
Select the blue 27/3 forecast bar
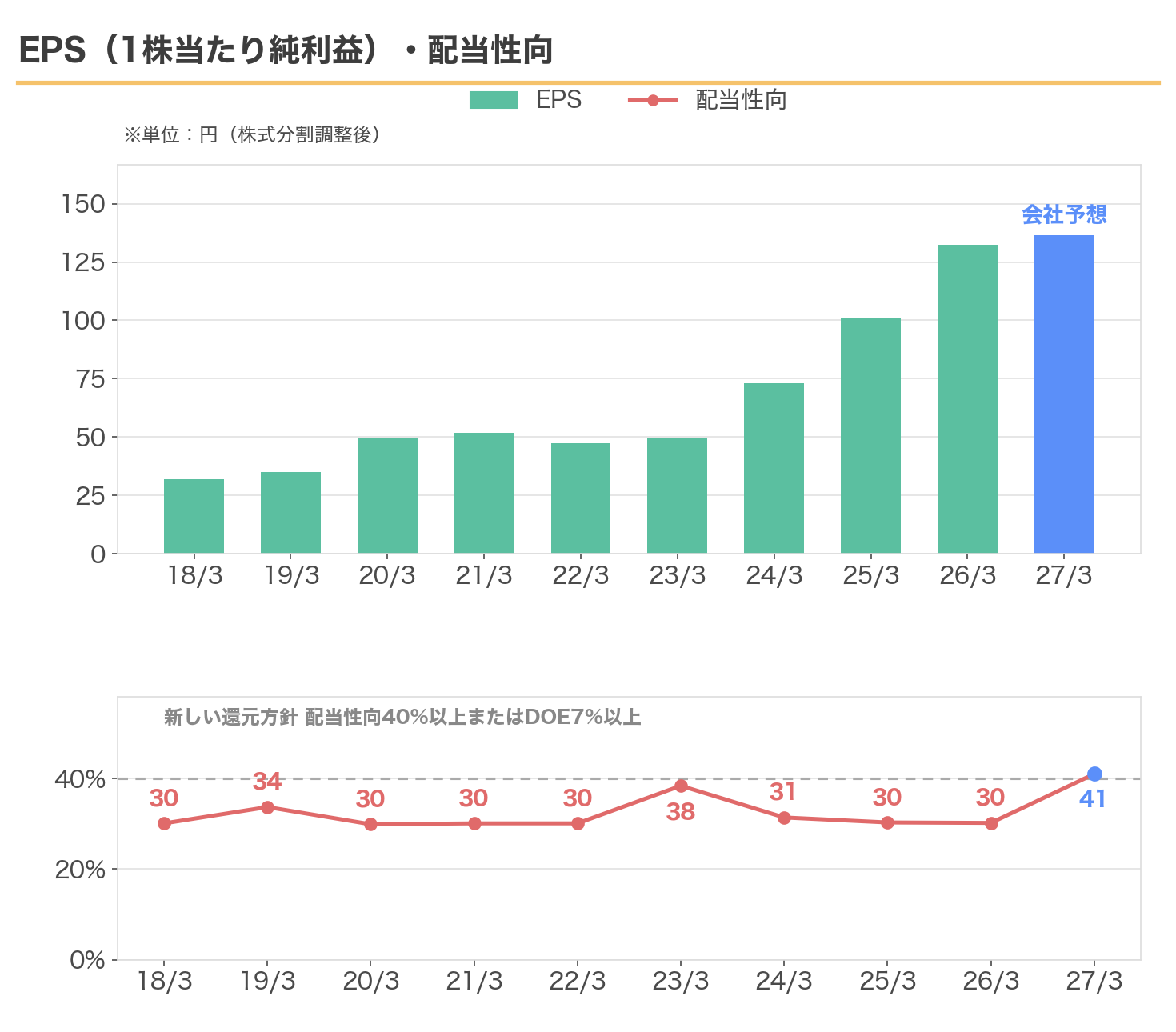click(x=1064, y=394)
